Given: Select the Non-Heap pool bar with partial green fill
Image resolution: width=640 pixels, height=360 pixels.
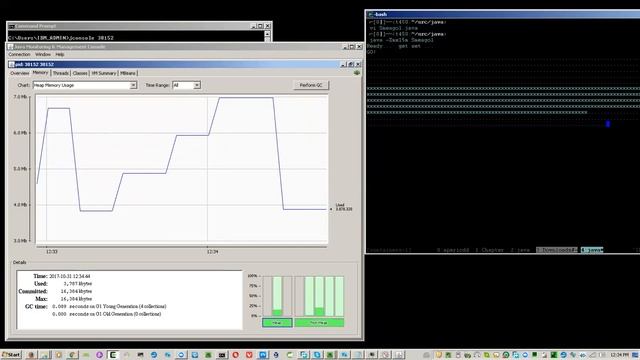Looking at the screenshot, I should click(319, 296).
